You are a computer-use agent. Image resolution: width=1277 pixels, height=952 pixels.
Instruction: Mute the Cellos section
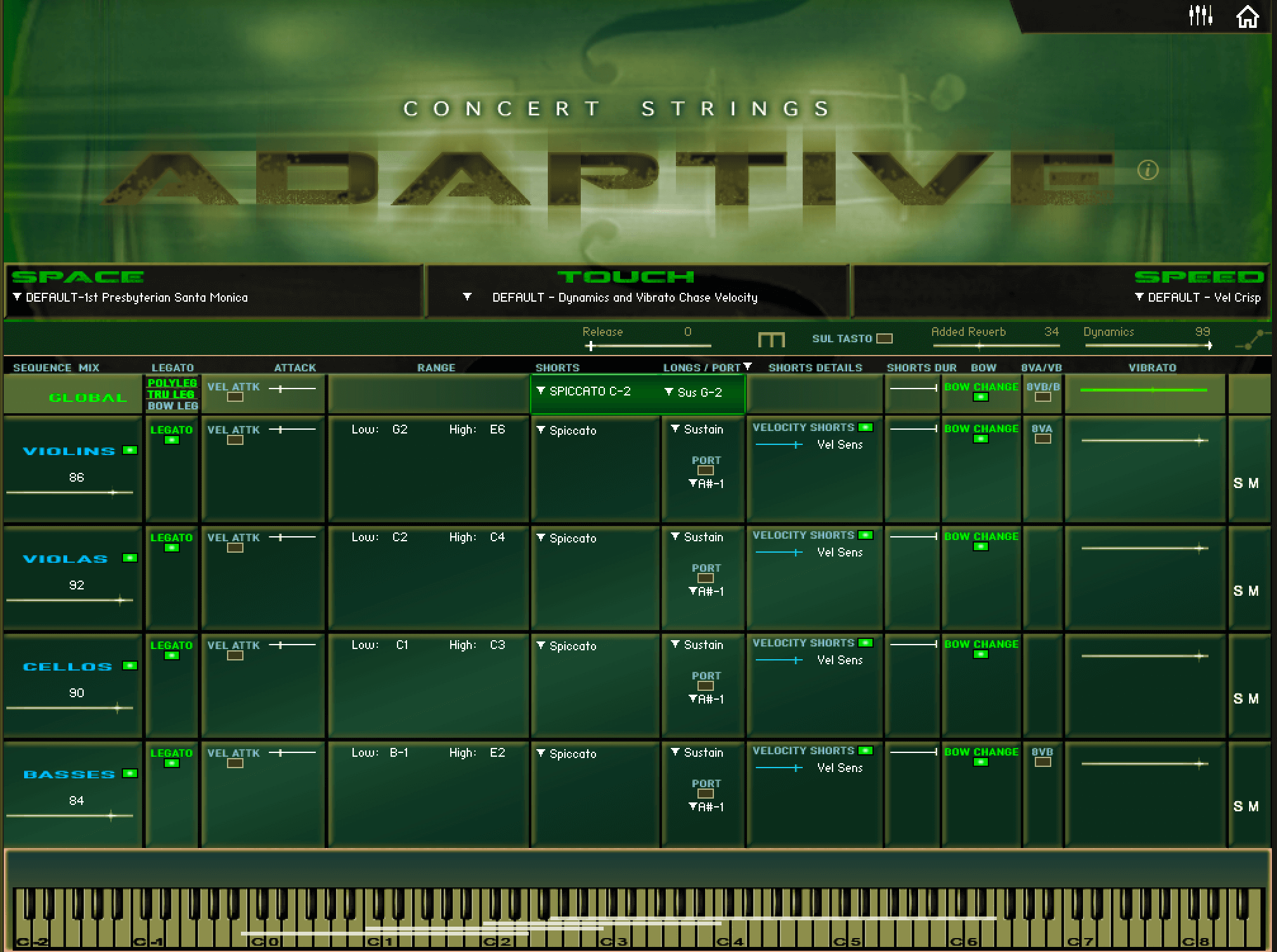[1254, 698]
